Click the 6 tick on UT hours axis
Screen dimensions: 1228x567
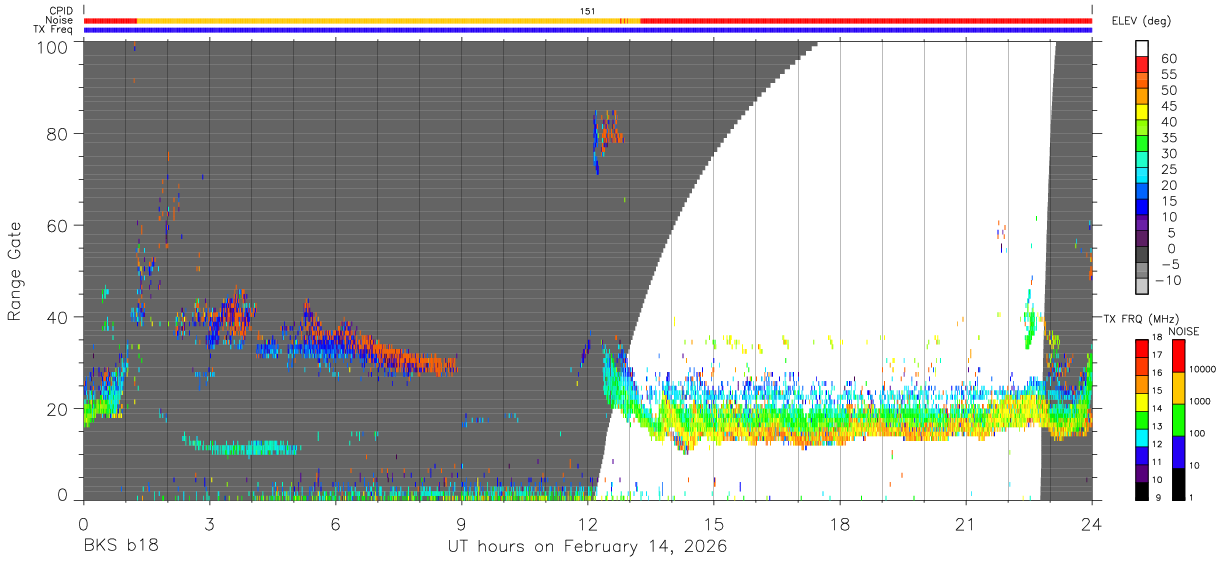(x=335, y=524)
